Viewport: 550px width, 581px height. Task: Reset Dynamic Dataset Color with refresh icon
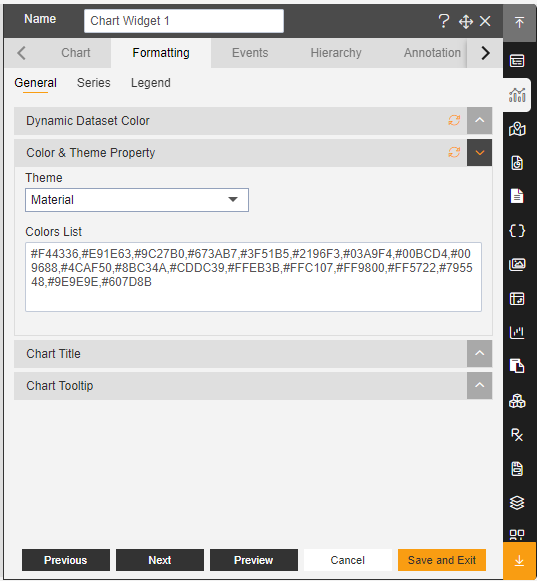pyautogui.click(x=454, y=120)
